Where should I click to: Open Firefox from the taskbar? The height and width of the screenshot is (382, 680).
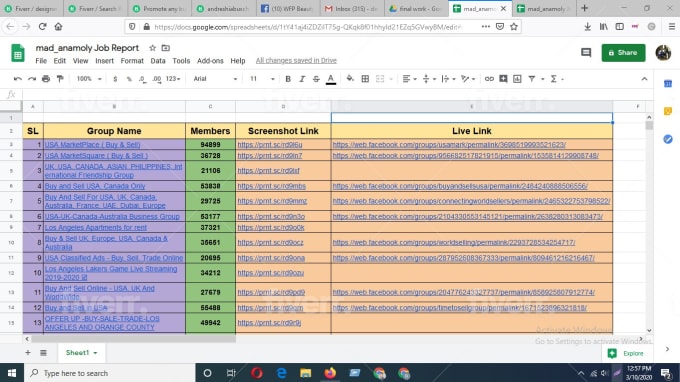330,373
